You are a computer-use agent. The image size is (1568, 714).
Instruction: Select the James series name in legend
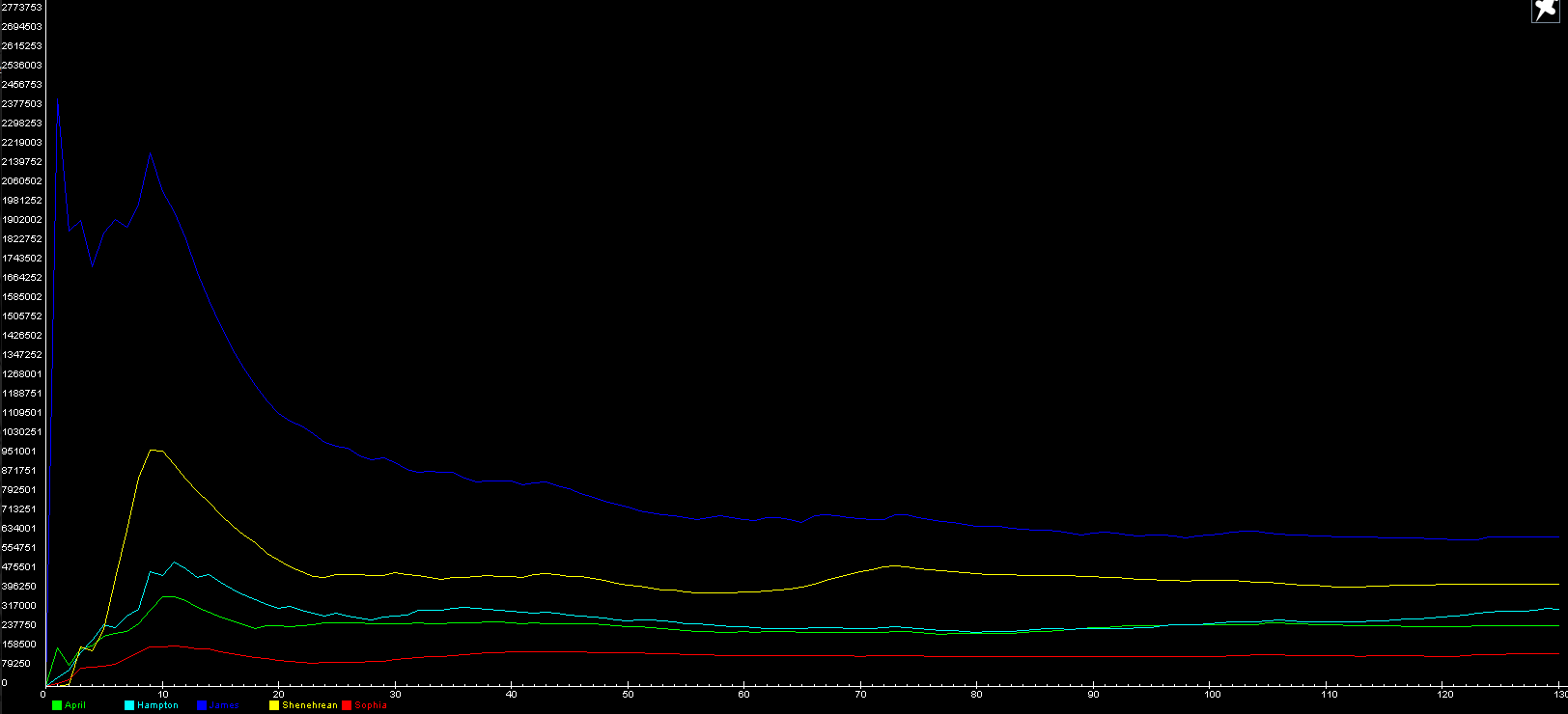(x=224, y=705)
